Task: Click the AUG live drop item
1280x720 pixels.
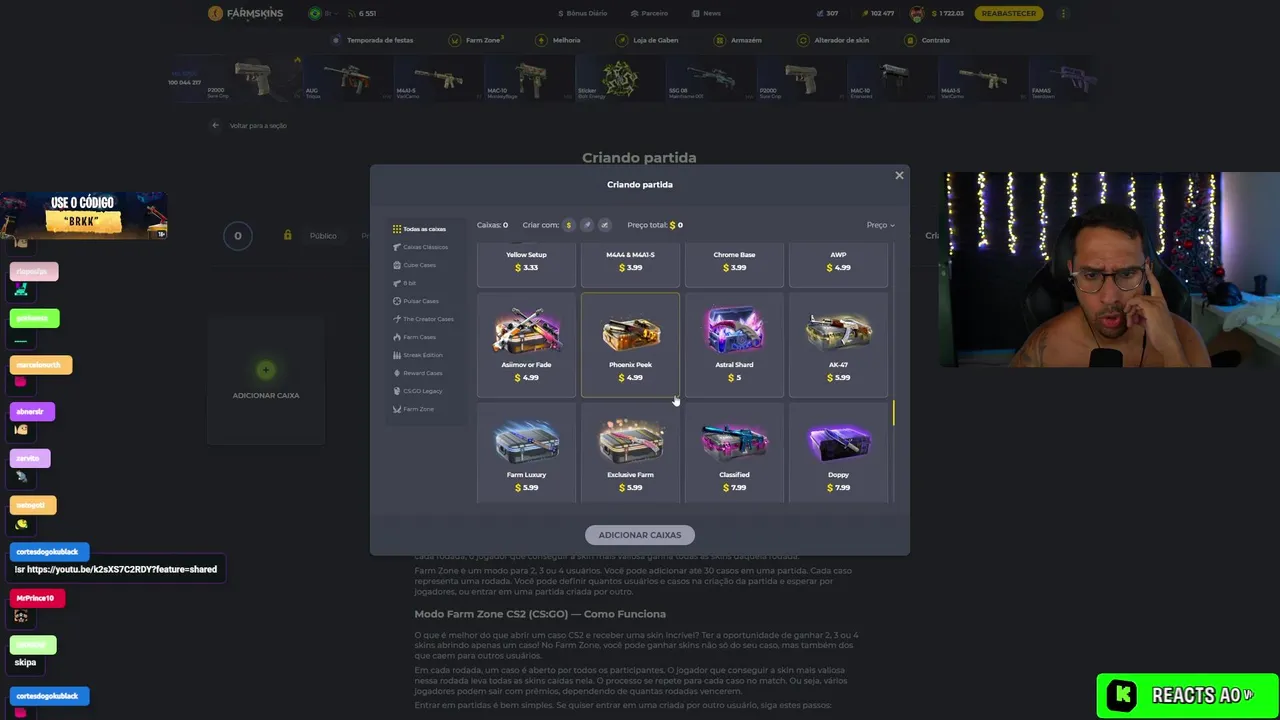Action: click(x=347, y=78)
